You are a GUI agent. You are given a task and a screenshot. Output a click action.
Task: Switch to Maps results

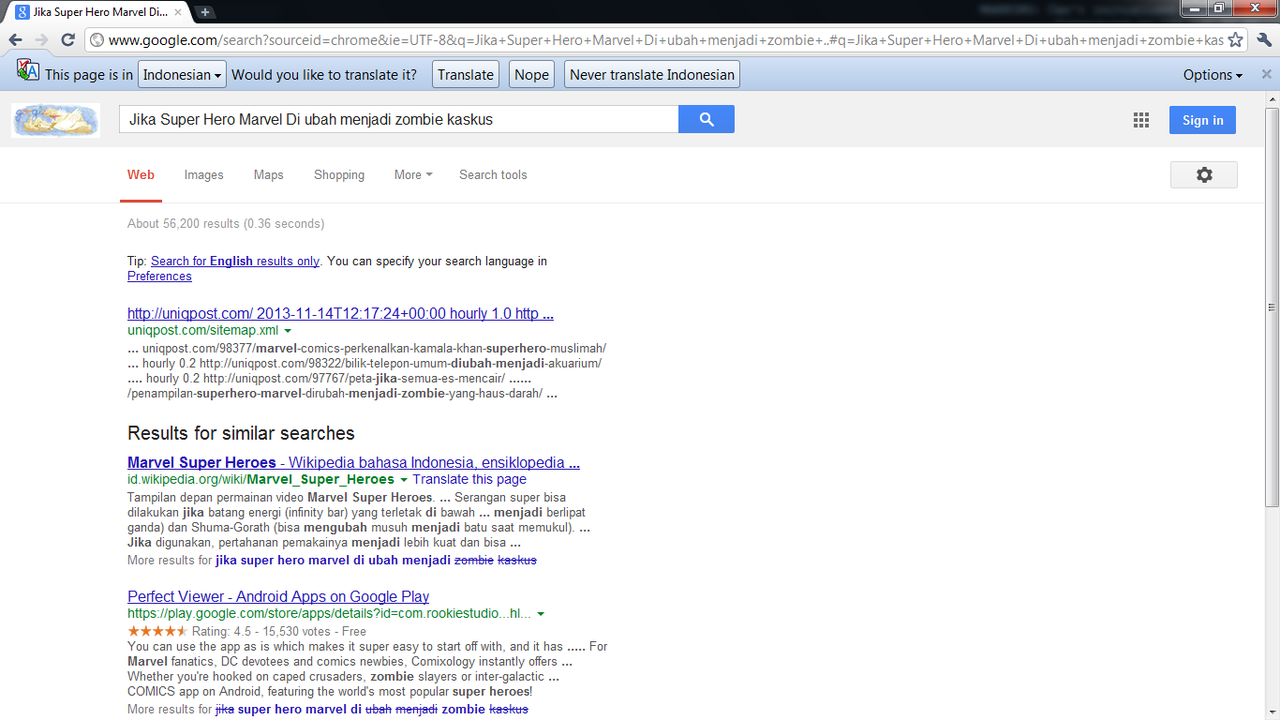(x=268, y=175)
